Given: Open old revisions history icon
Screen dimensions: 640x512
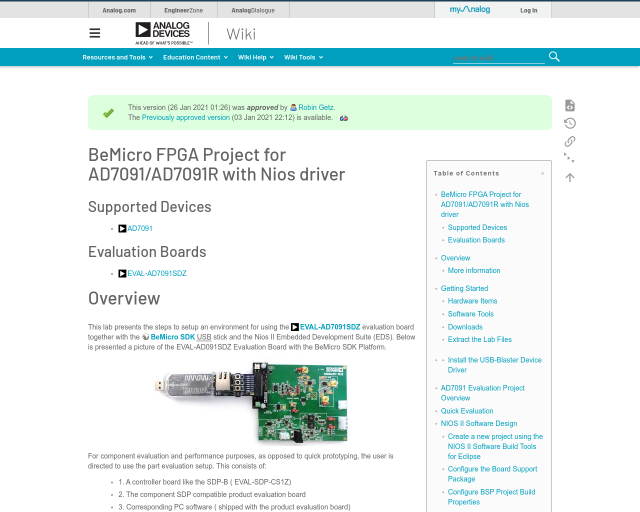Looking at the screenshot, I should tap(569, 123).
